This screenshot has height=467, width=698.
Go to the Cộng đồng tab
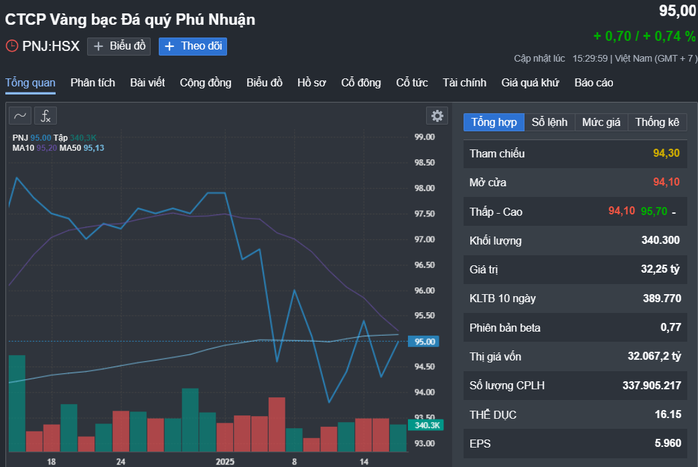[205, 83]
